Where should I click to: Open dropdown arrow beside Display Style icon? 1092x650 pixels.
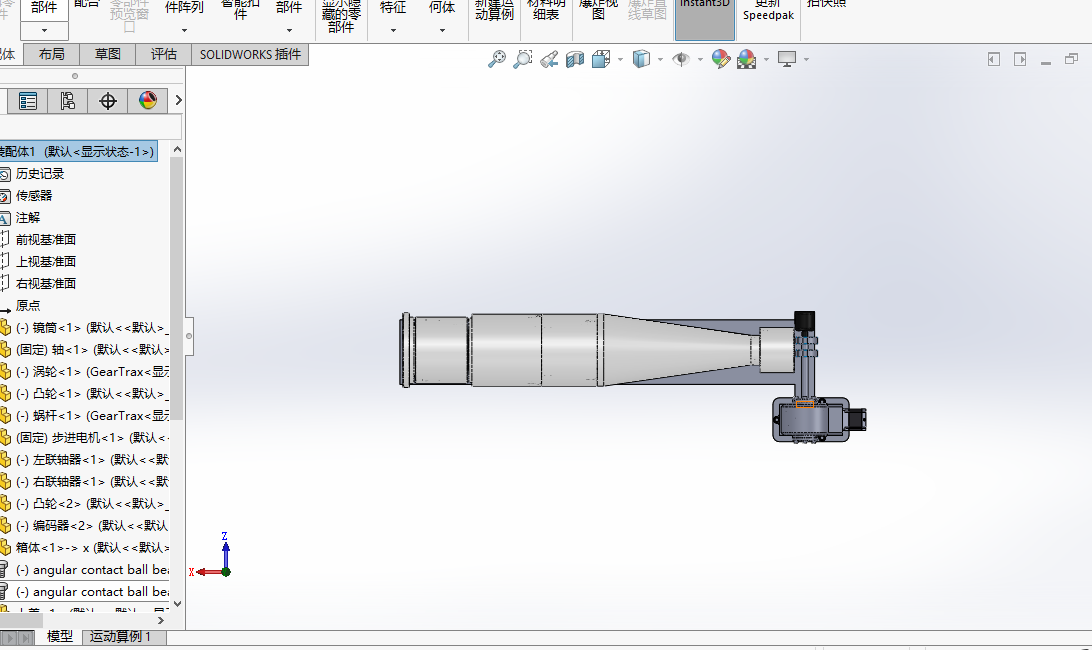[x=660, y=59]
